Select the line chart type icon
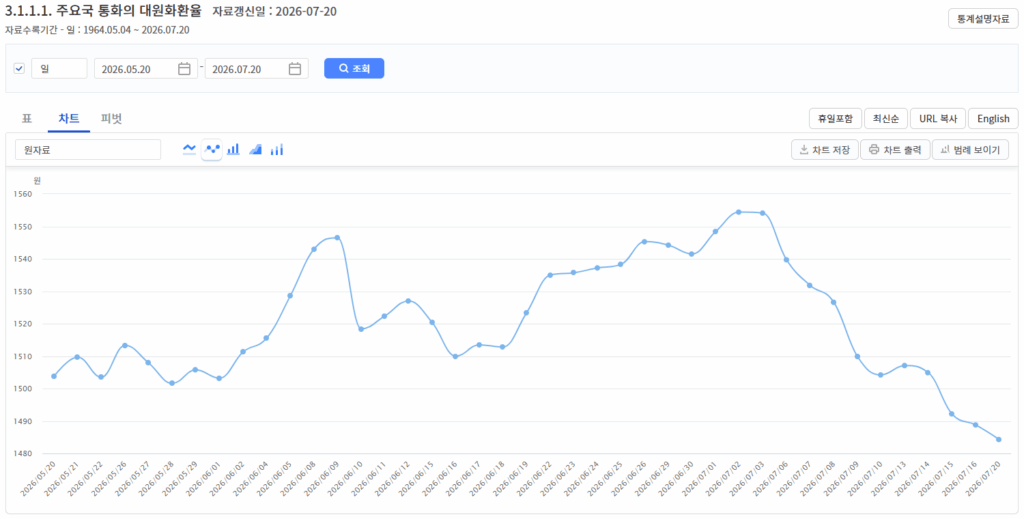Viewport: 1024px width, 519px height. tap(189, 149)
